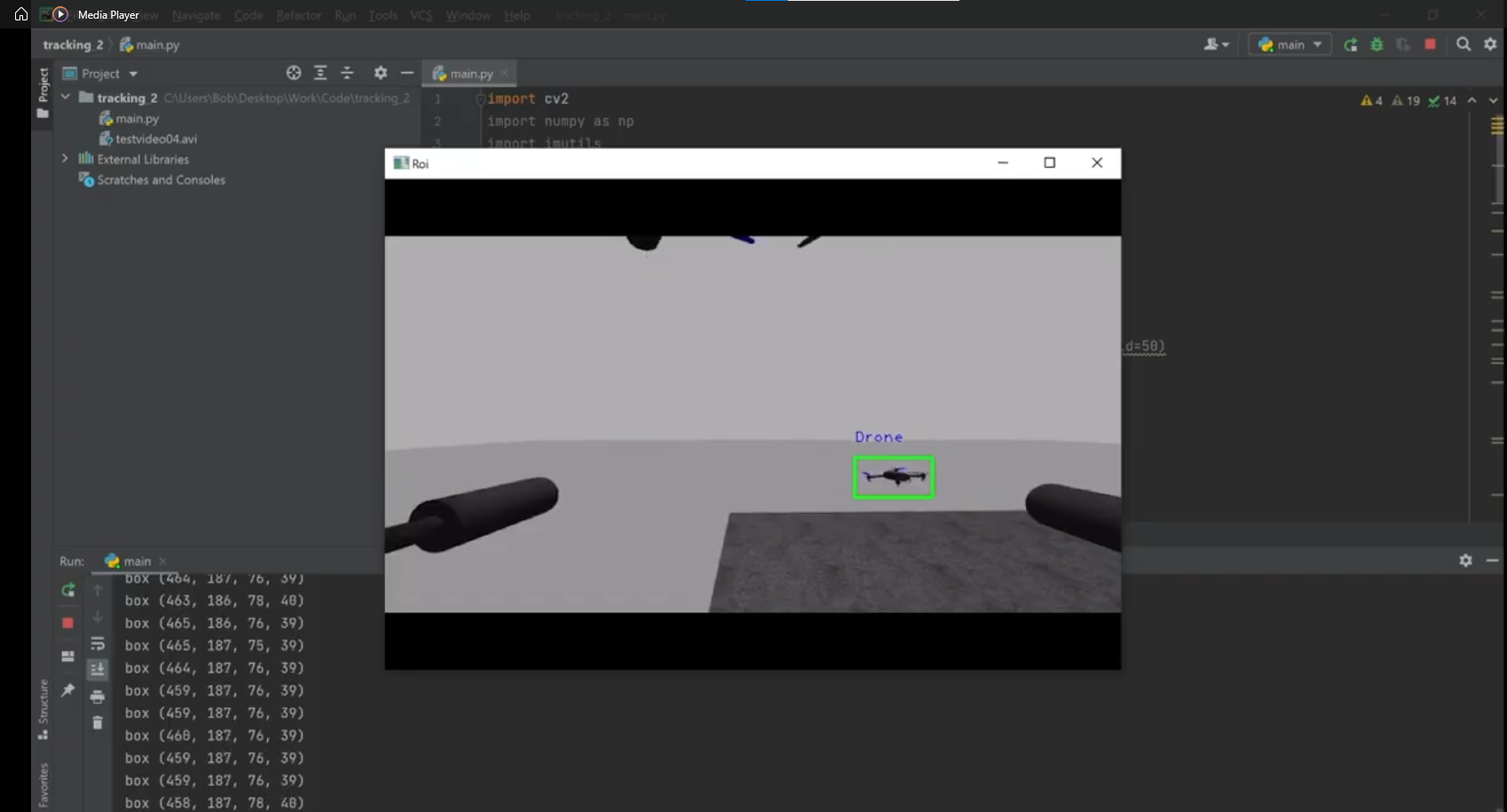Screen dimensions: 1507x812
Task: Pin the Run tab with the pin icon
Action: click(x=67, y=690)
